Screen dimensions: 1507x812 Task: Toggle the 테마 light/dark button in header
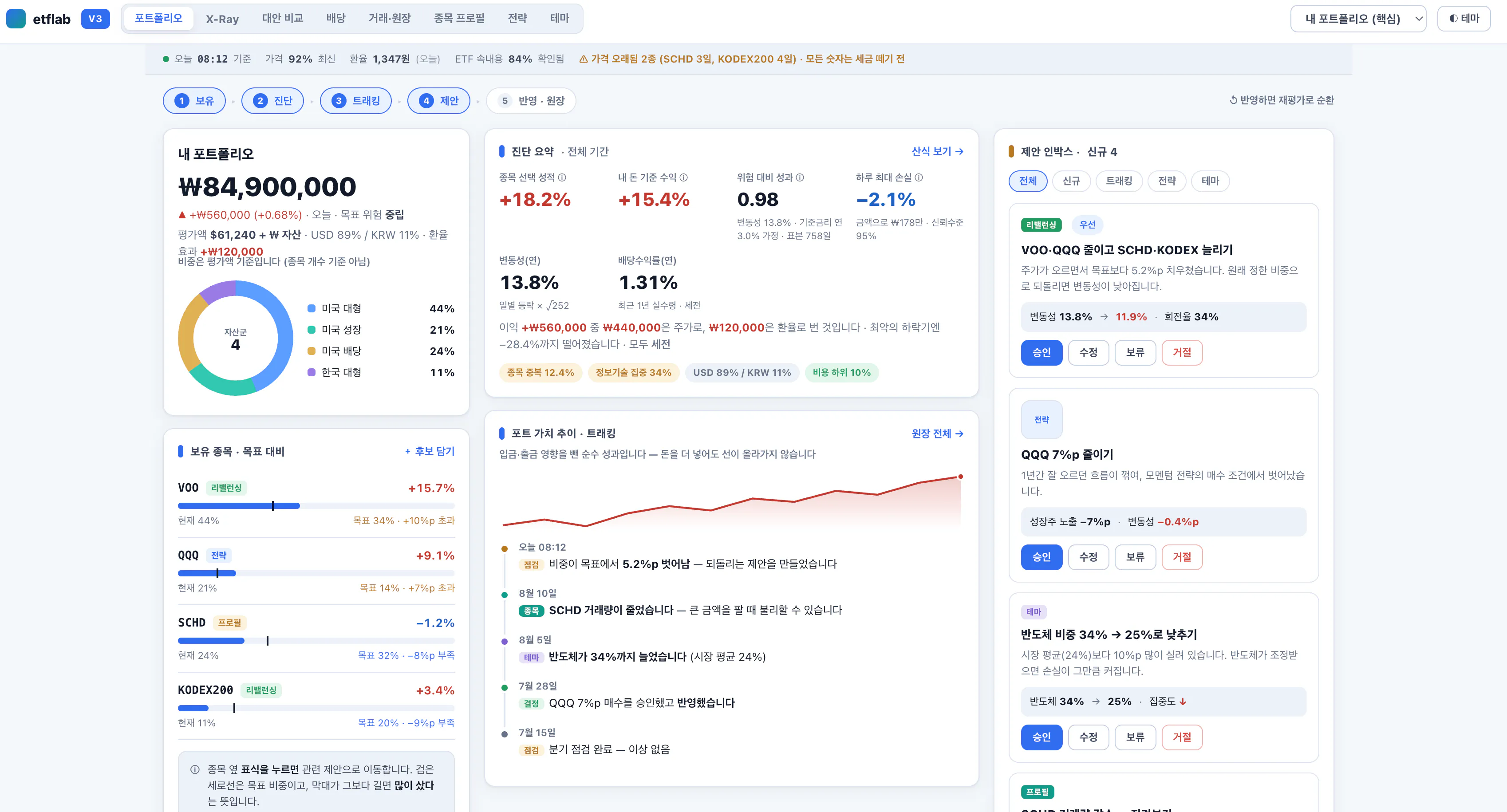1464,19
